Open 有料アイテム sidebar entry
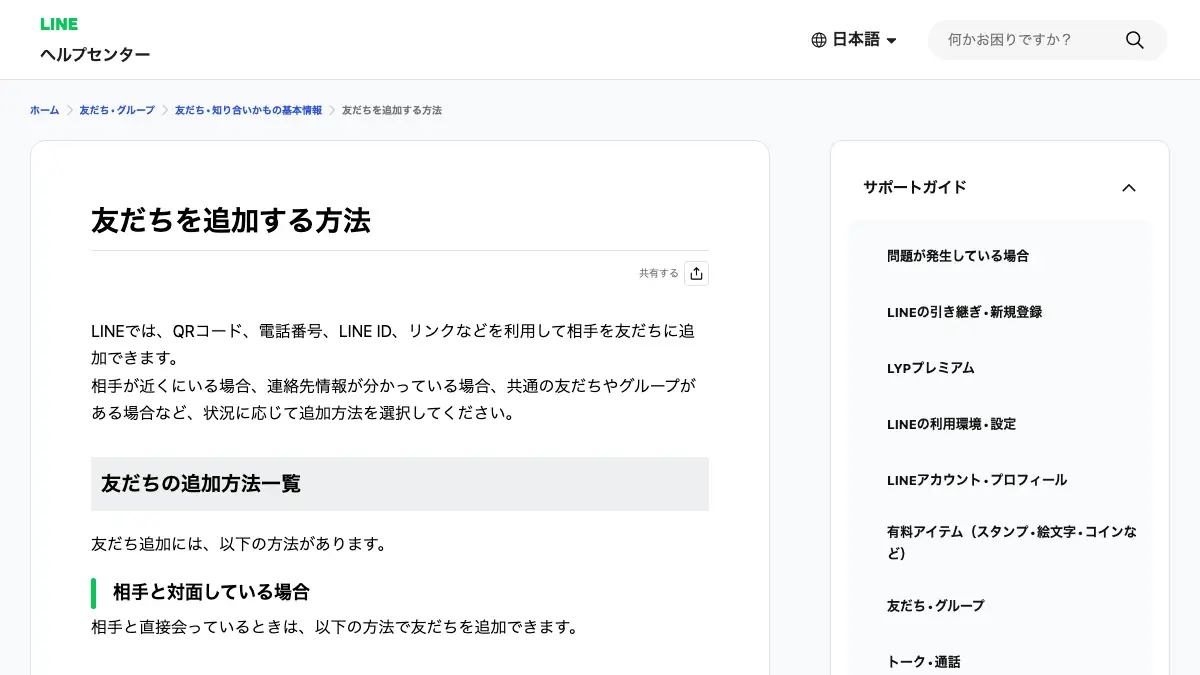The width and height of the screenshot is (1200, 675). pos(1012,542)
